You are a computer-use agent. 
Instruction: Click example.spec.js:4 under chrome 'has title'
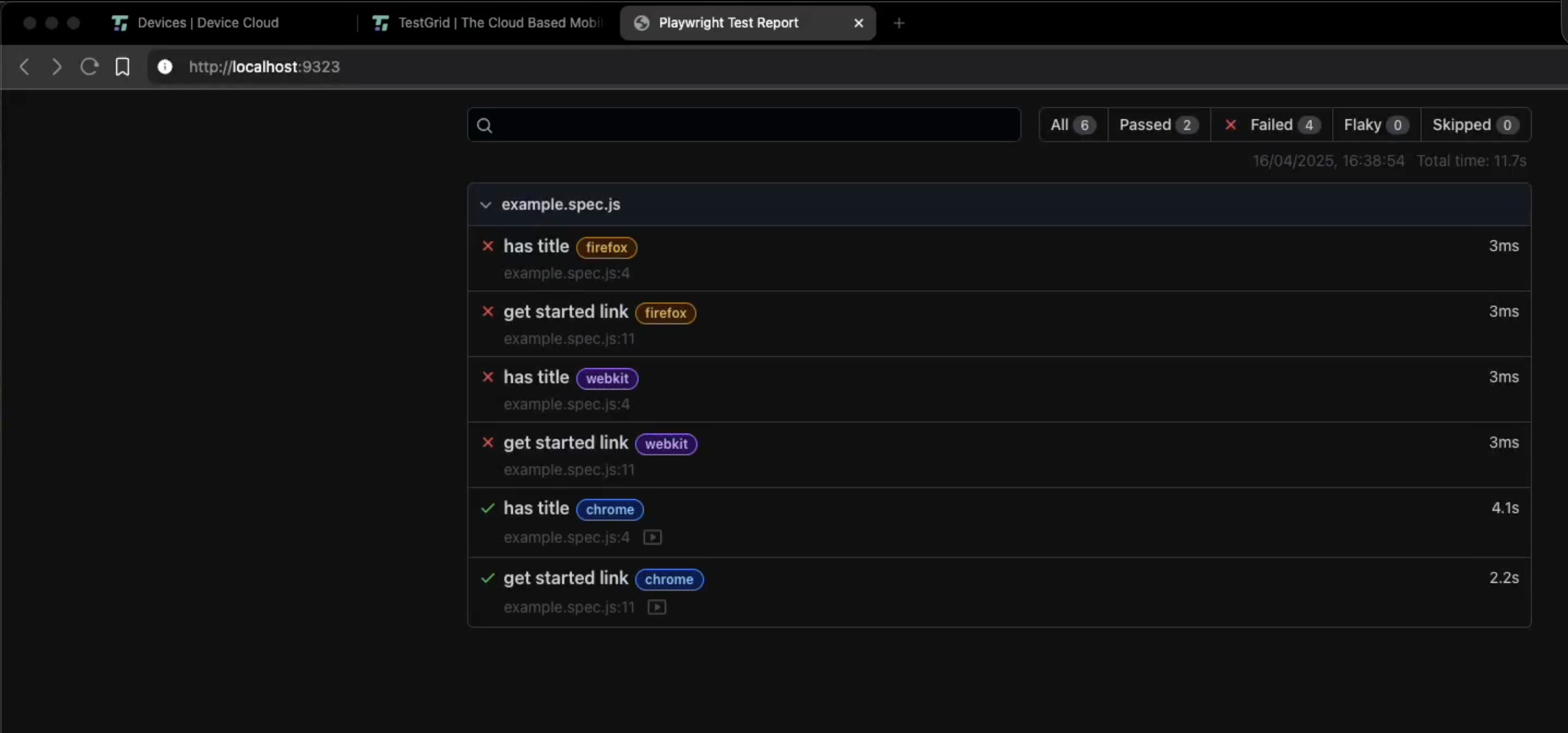coord(566,537)
